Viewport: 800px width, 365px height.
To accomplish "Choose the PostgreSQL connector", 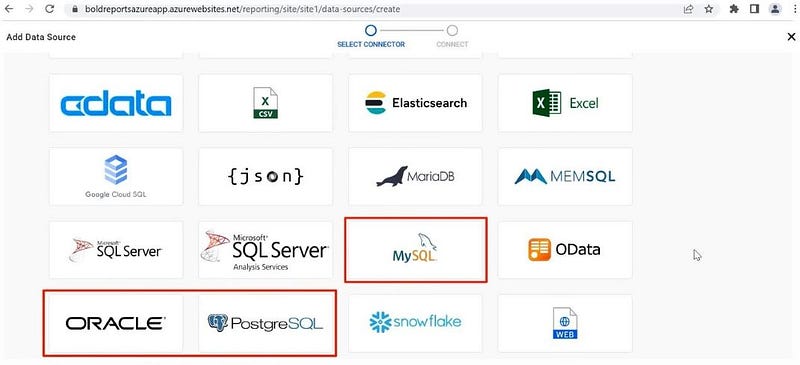I will 265,323.
